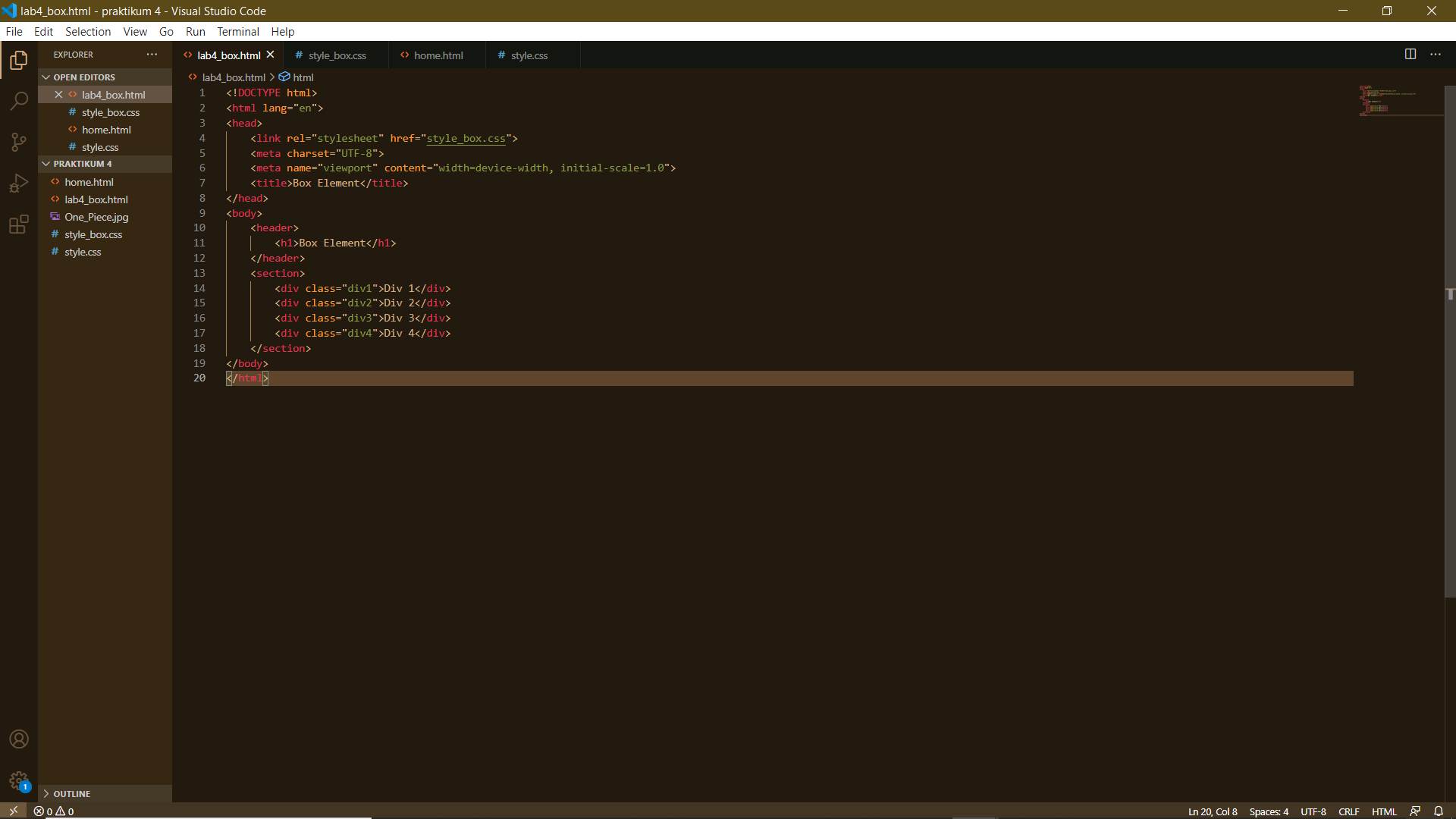The image size is (1456, 819).
Task: Open the notifications bell icon
Action: (x=1439, y=811)
